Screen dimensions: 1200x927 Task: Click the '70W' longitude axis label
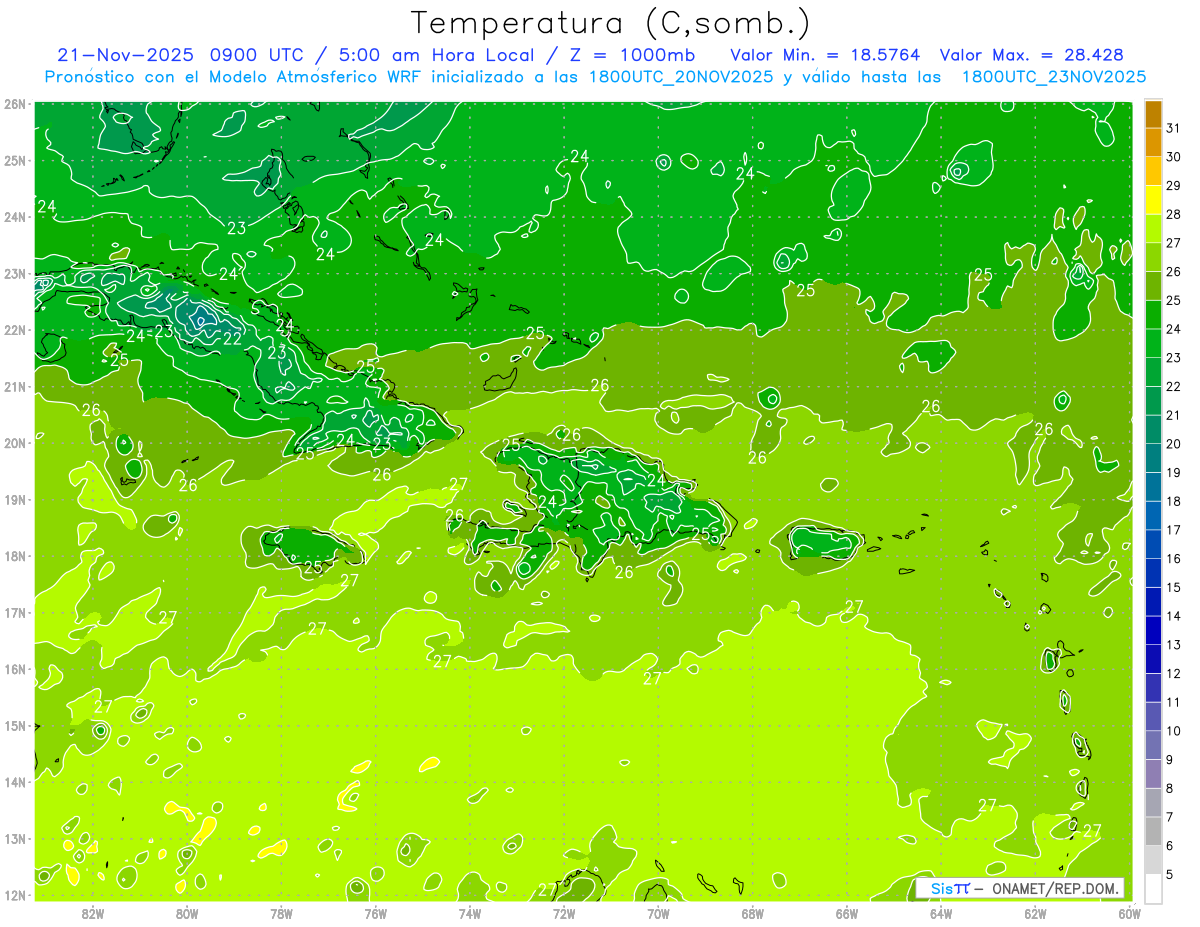coord(658,913)
